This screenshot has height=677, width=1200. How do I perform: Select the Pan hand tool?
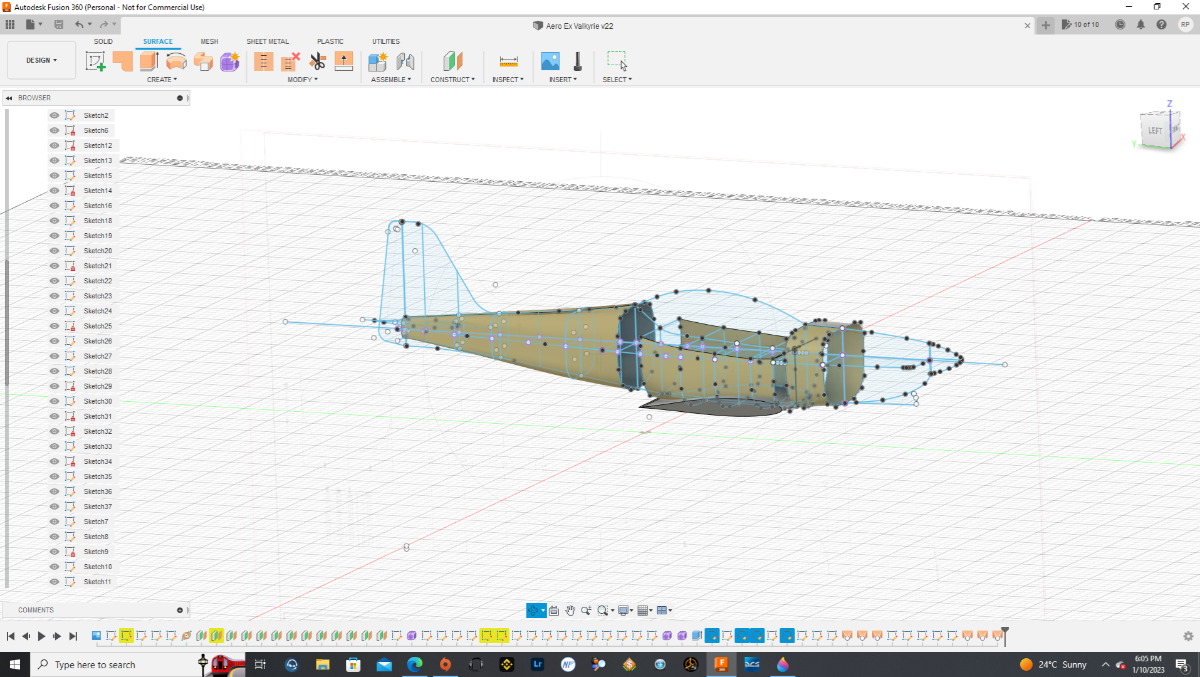click(x=569, y=610)
